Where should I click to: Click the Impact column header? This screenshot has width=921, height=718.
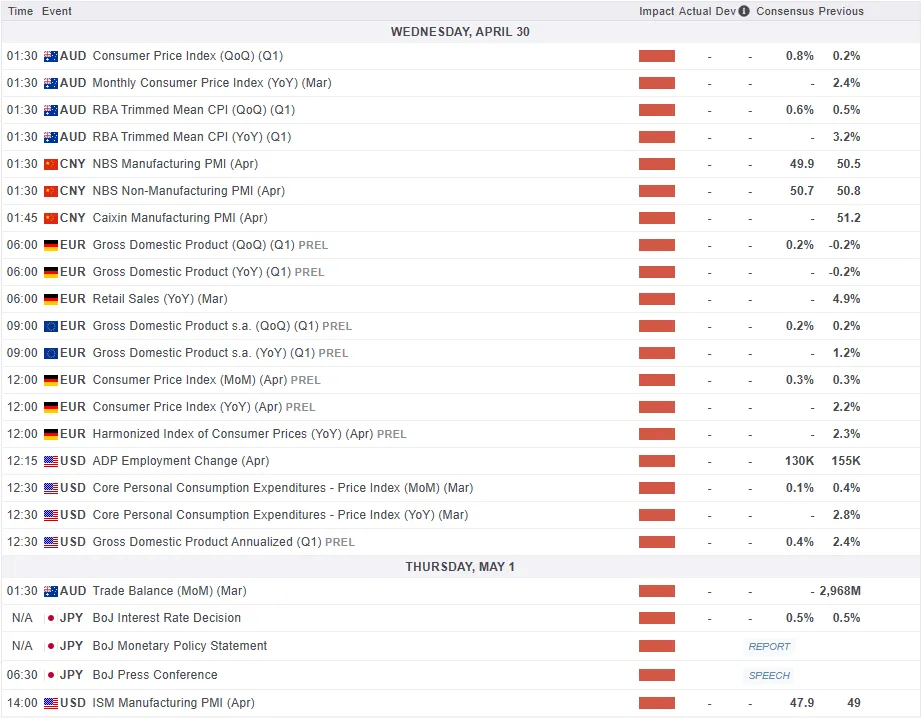pos(657,11)
